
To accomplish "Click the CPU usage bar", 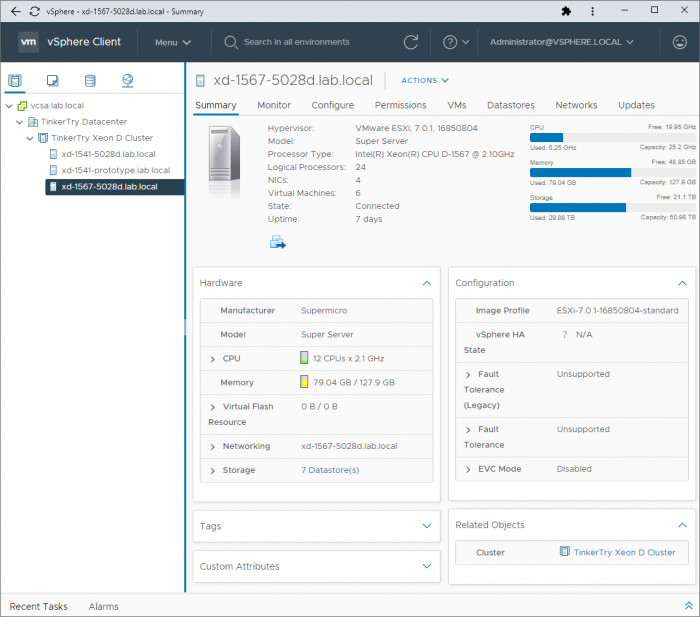I will [x=612, y=138].
